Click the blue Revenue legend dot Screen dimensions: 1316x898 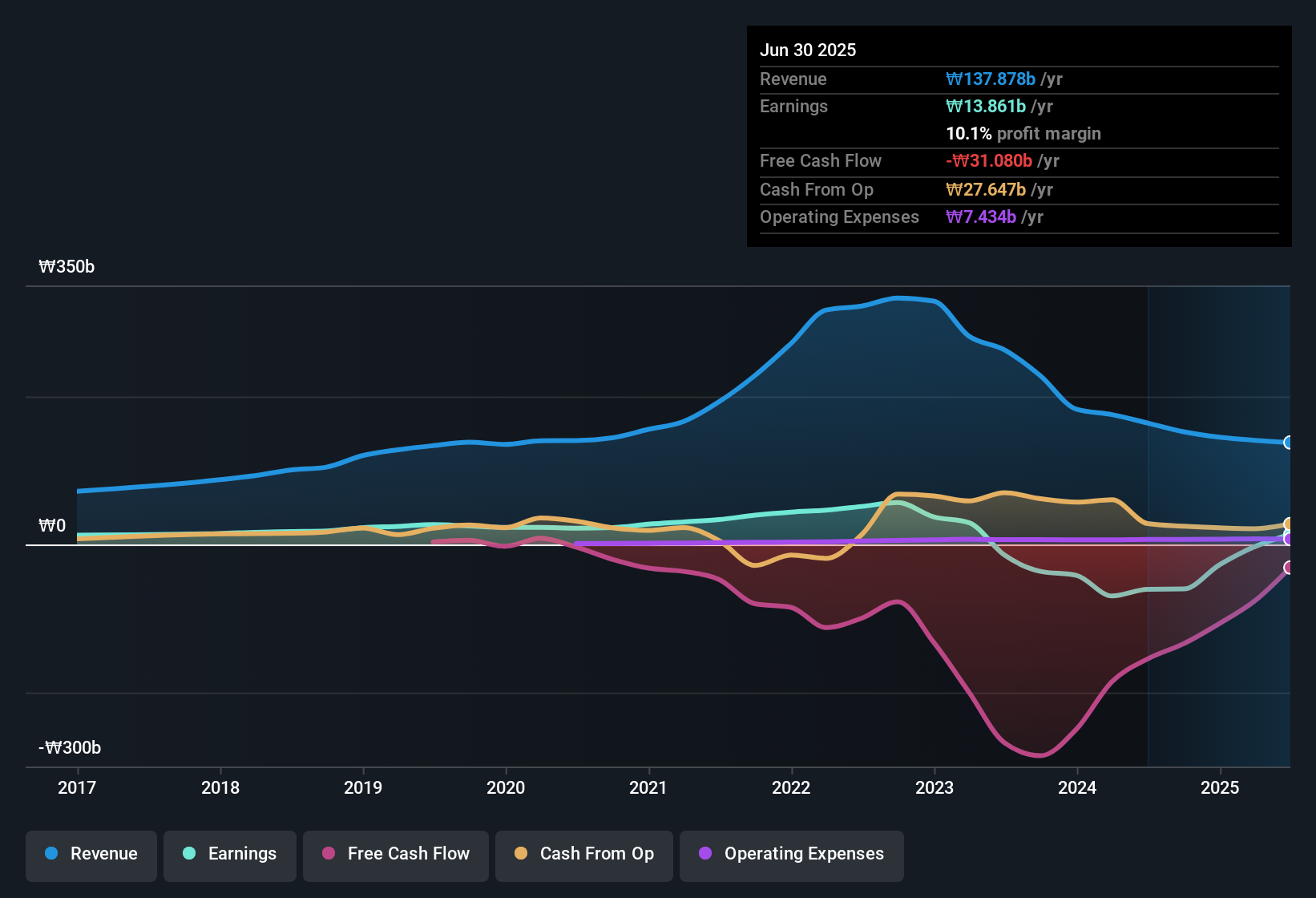51,854
